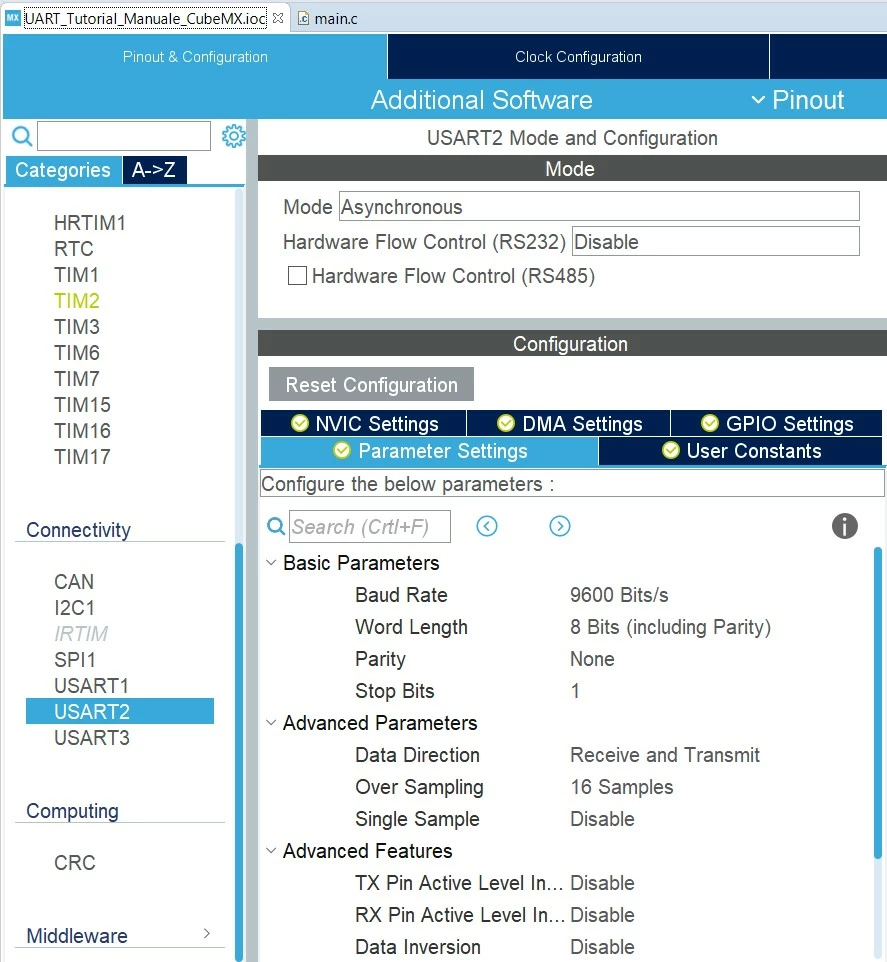
Task: Select RTC in the peripheral list
Action: [74, 248]
